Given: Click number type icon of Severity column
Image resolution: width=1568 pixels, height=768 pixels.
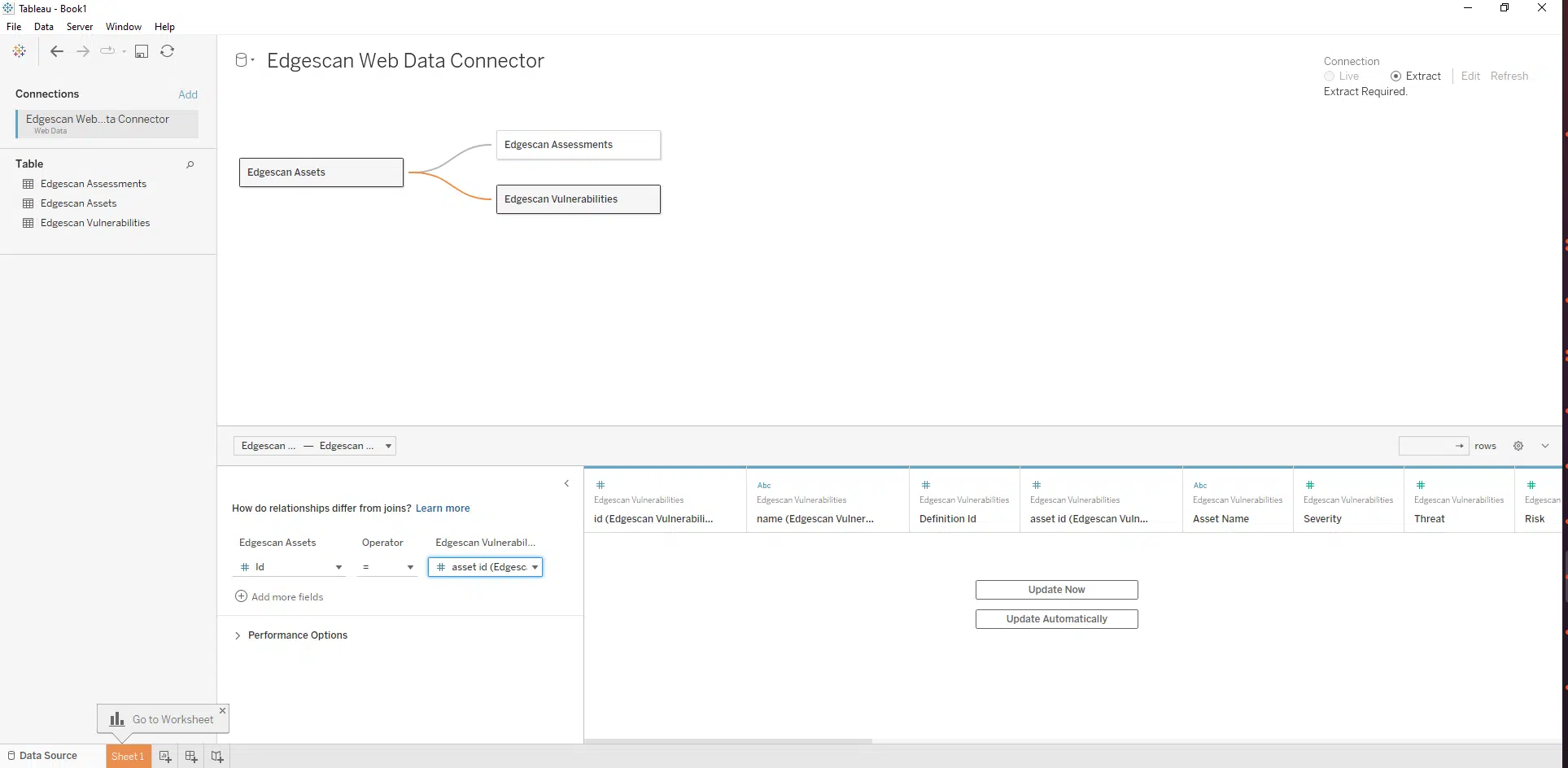Looking at the screenshot, I should pyautogui.click(x=1310, y=485).
